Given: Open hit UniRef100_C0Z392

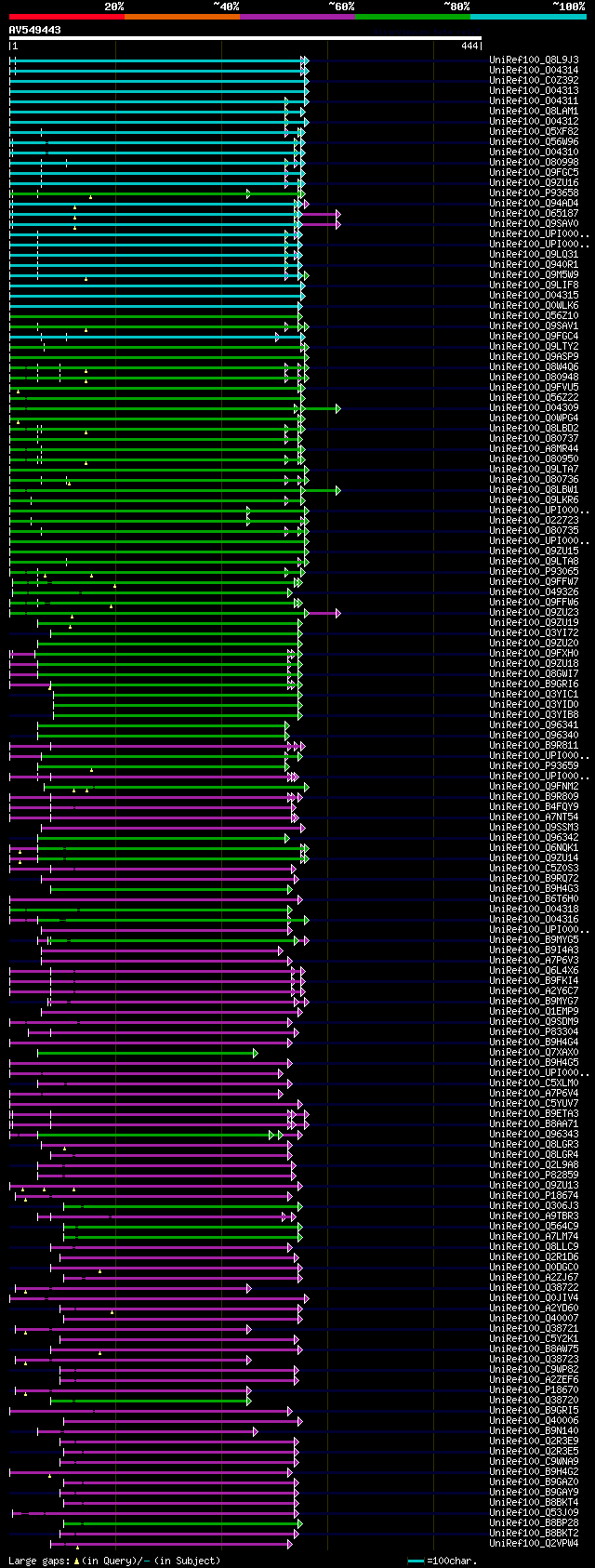Looking at the screenshot, I should pos(534,81).
